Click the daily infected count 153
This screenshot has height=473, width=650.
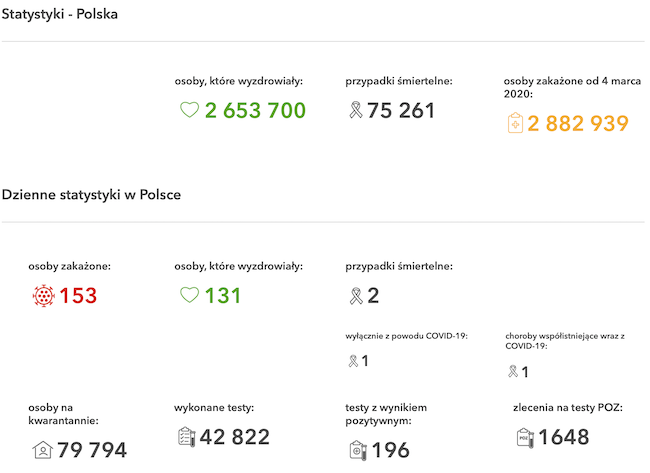click(78, 296)
